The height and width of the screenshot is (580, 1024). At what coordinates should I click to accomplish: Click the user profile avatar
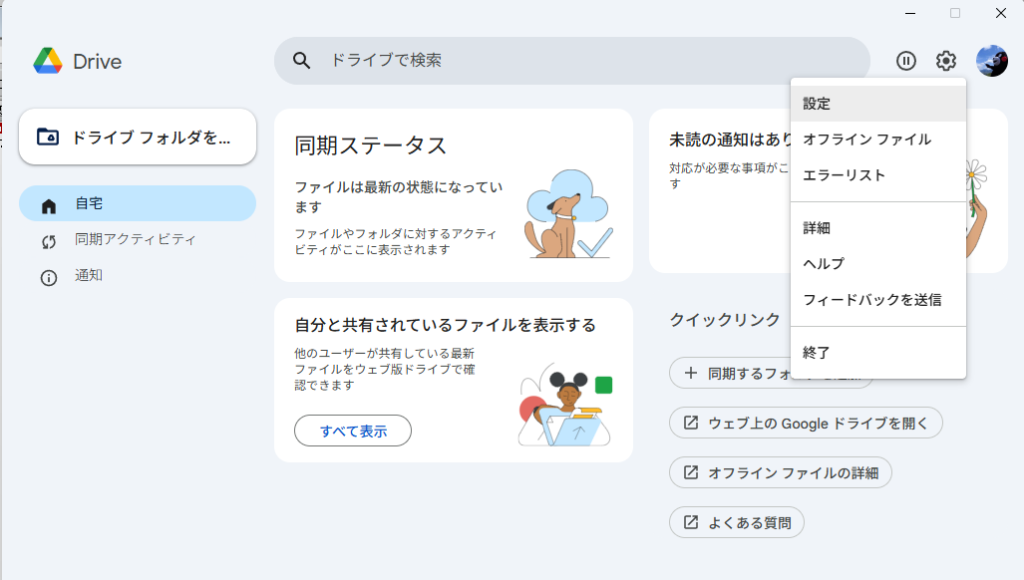[990, 61]
